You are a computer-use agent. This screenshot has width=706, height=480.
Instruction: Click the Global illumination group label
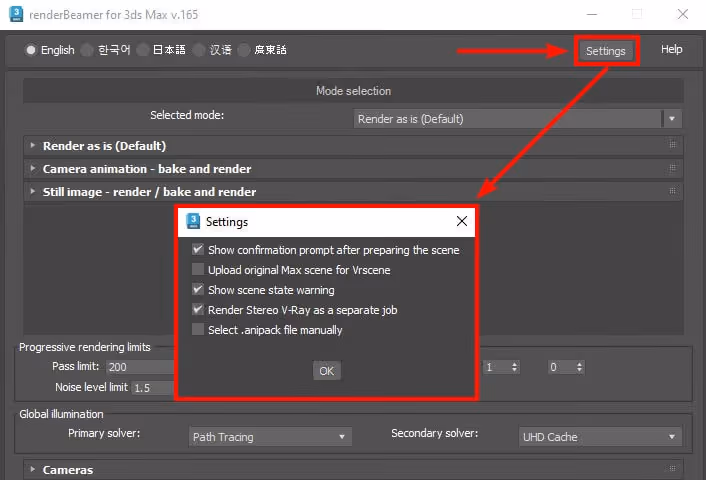[61, 414]
